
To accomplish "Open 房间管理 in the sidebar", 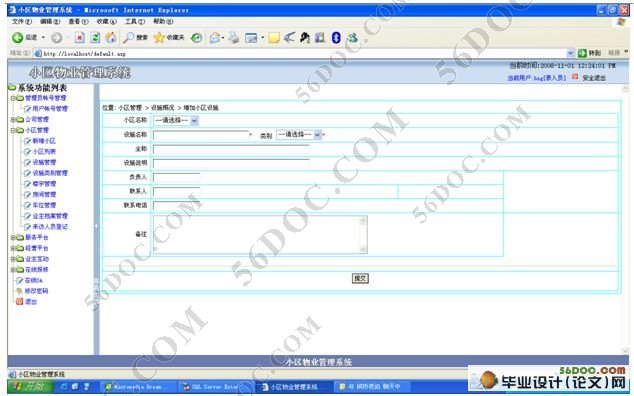I will [44, 195].
